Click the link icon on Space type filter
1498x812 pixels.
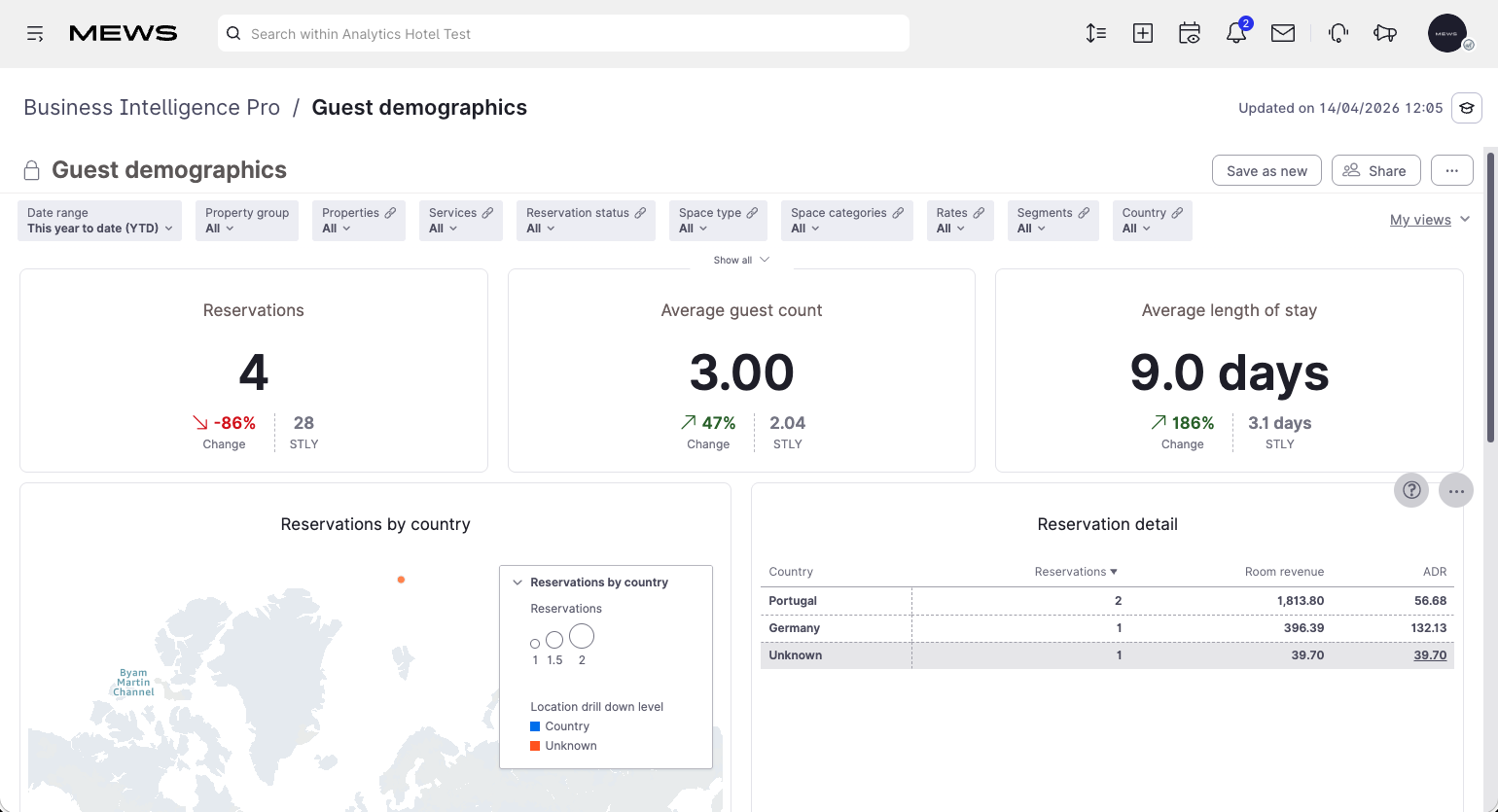tap(752, 213)
